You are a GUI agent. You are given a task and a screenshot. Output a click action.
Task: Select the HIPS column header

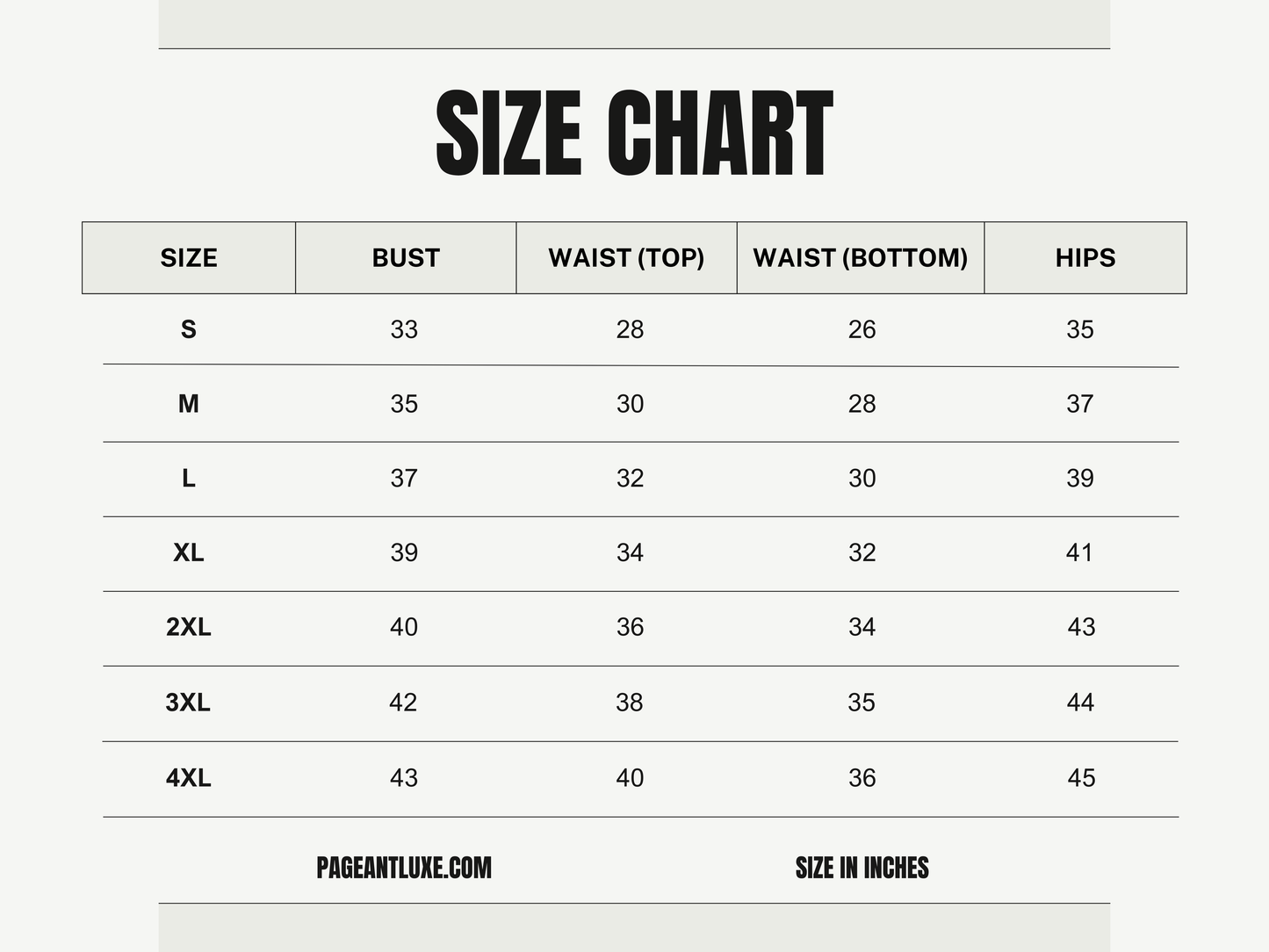1085,258
